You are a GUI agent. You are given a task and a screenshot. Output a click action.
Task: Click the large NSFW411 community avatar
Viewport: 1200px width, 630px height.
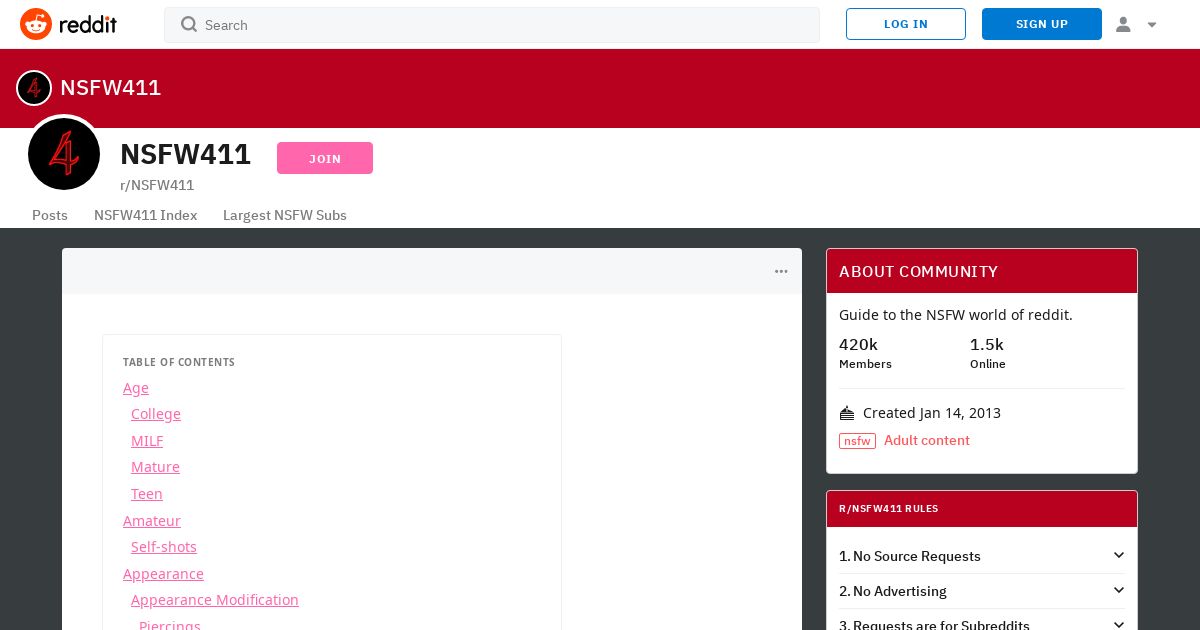[x=64, y=154]
